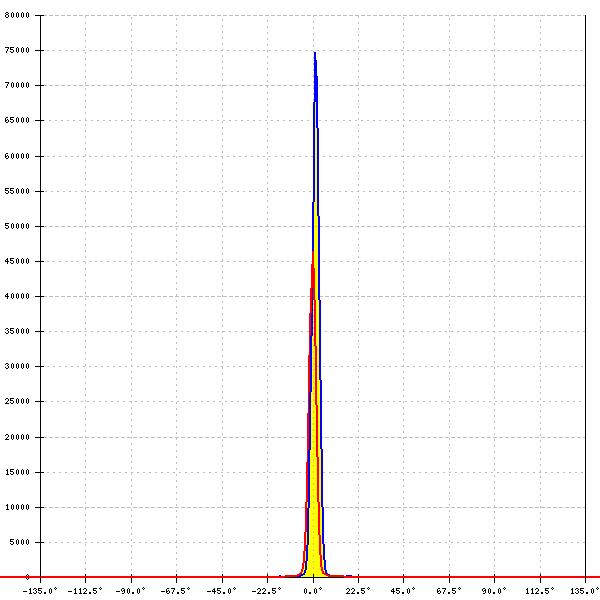This screenshot has width=600, height=600.
Task: Click the -22.5° x-axis label
Action: click(266, 590)
